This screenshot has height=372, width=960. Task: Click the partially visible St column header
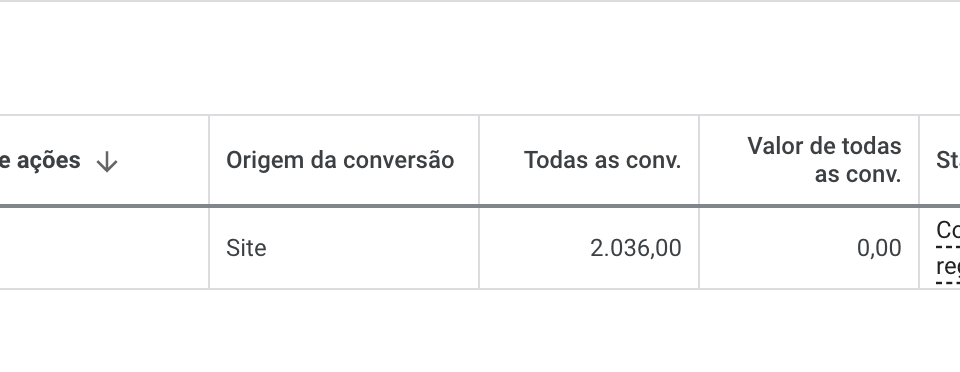[x=948, y=160]
